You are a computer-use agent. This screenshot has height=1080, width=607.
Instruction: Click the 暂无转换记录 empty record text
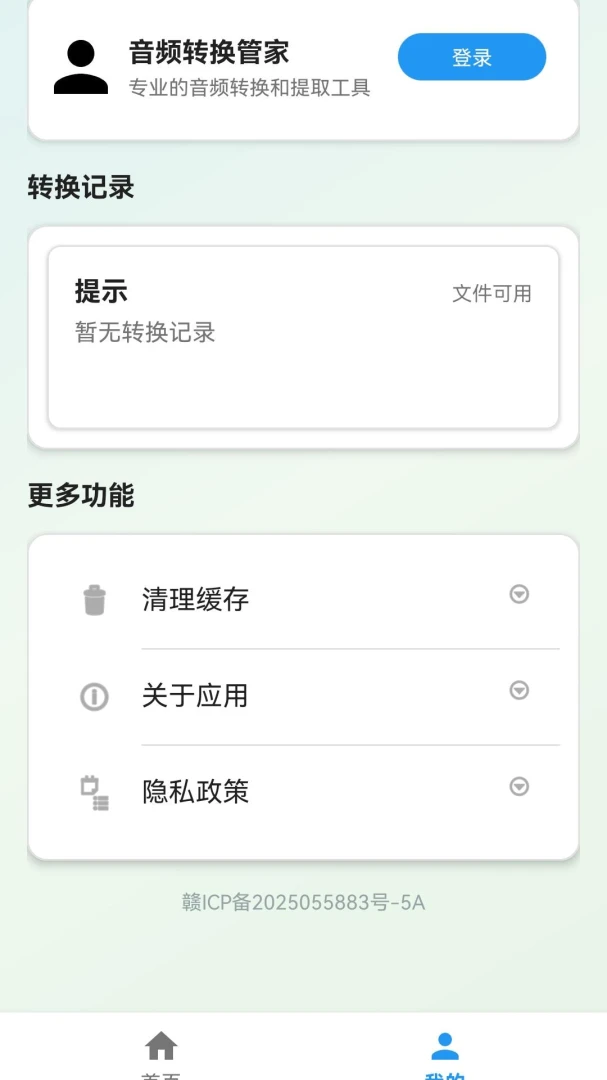(x=145, y=333)
